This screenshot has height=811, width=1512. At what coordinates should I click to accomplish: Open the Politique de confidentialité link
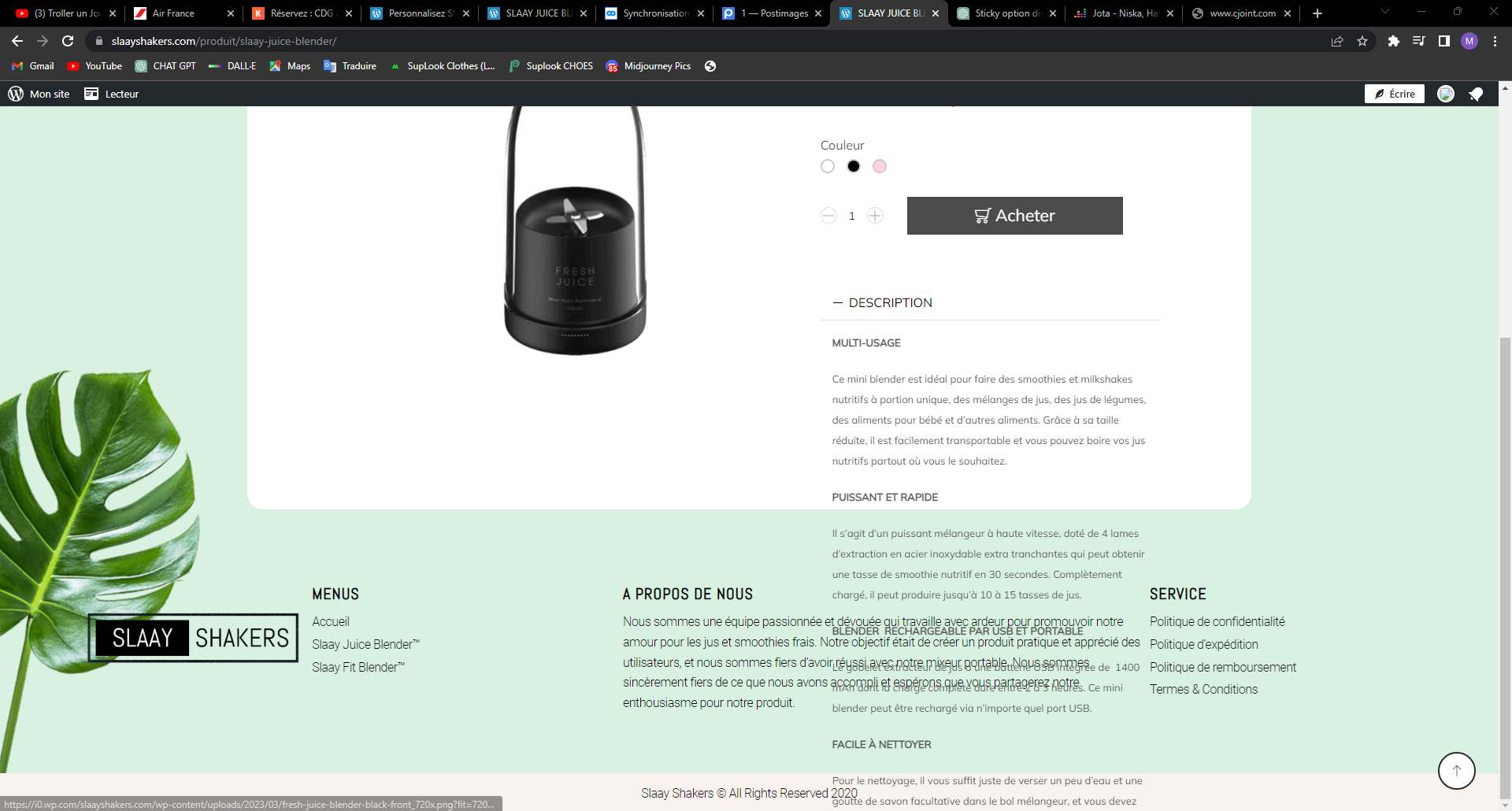point(1217,621)
